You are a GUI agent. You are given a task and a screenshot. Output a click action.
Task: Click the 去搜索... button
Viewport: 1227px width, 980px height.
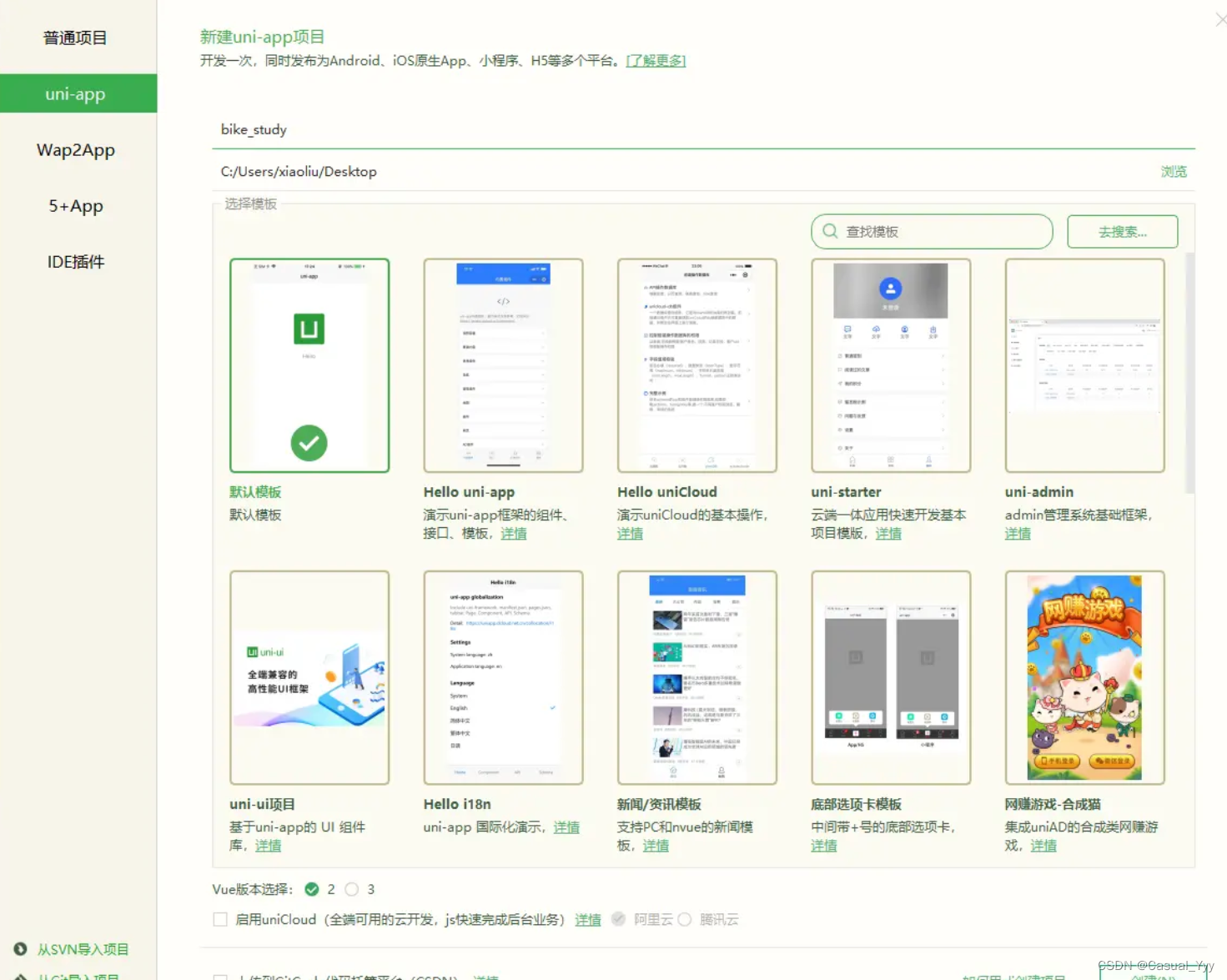pyautogui.click(x=1122, y=231)
